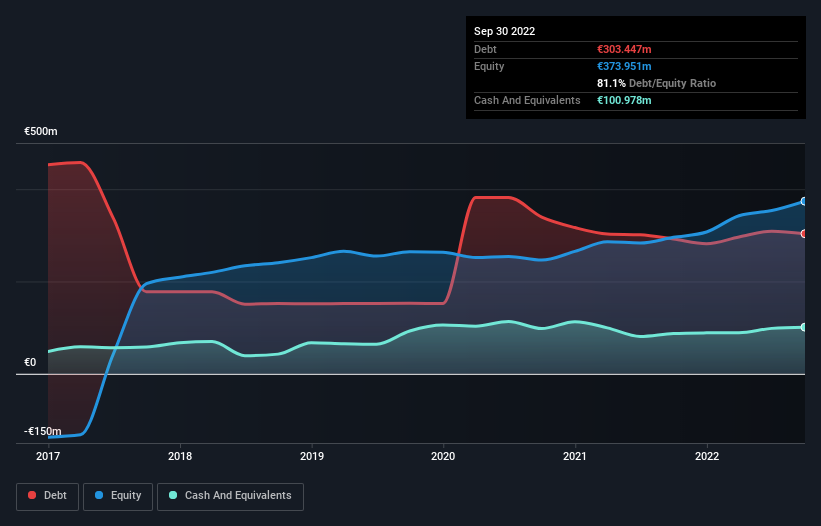Click the €373.951m equity value

click(x=624, y=66)
